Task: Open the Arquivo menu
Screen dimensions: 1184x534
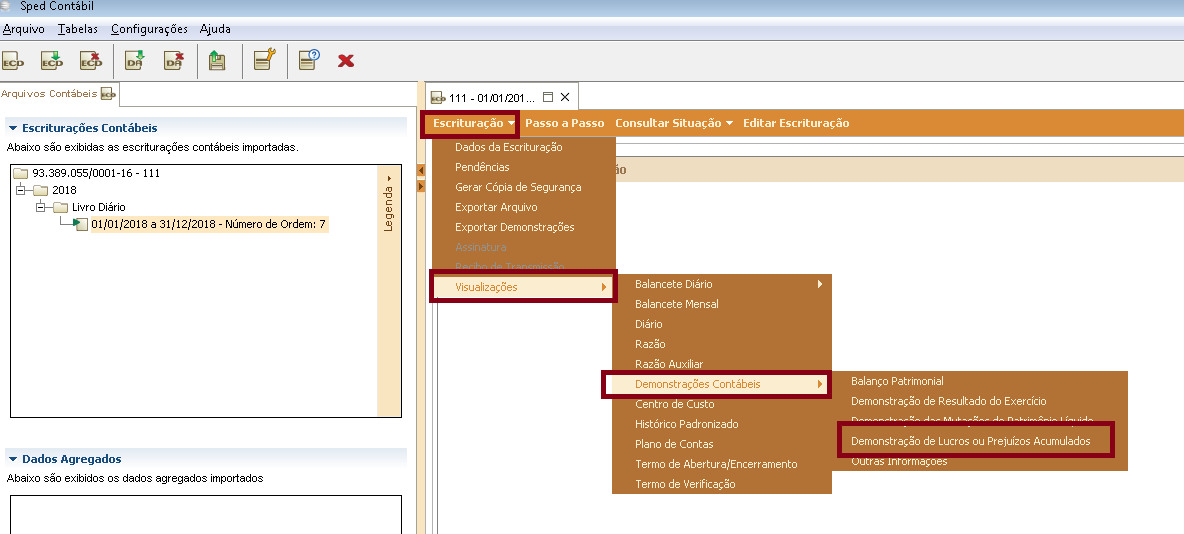Action: [x=23, y=29]
